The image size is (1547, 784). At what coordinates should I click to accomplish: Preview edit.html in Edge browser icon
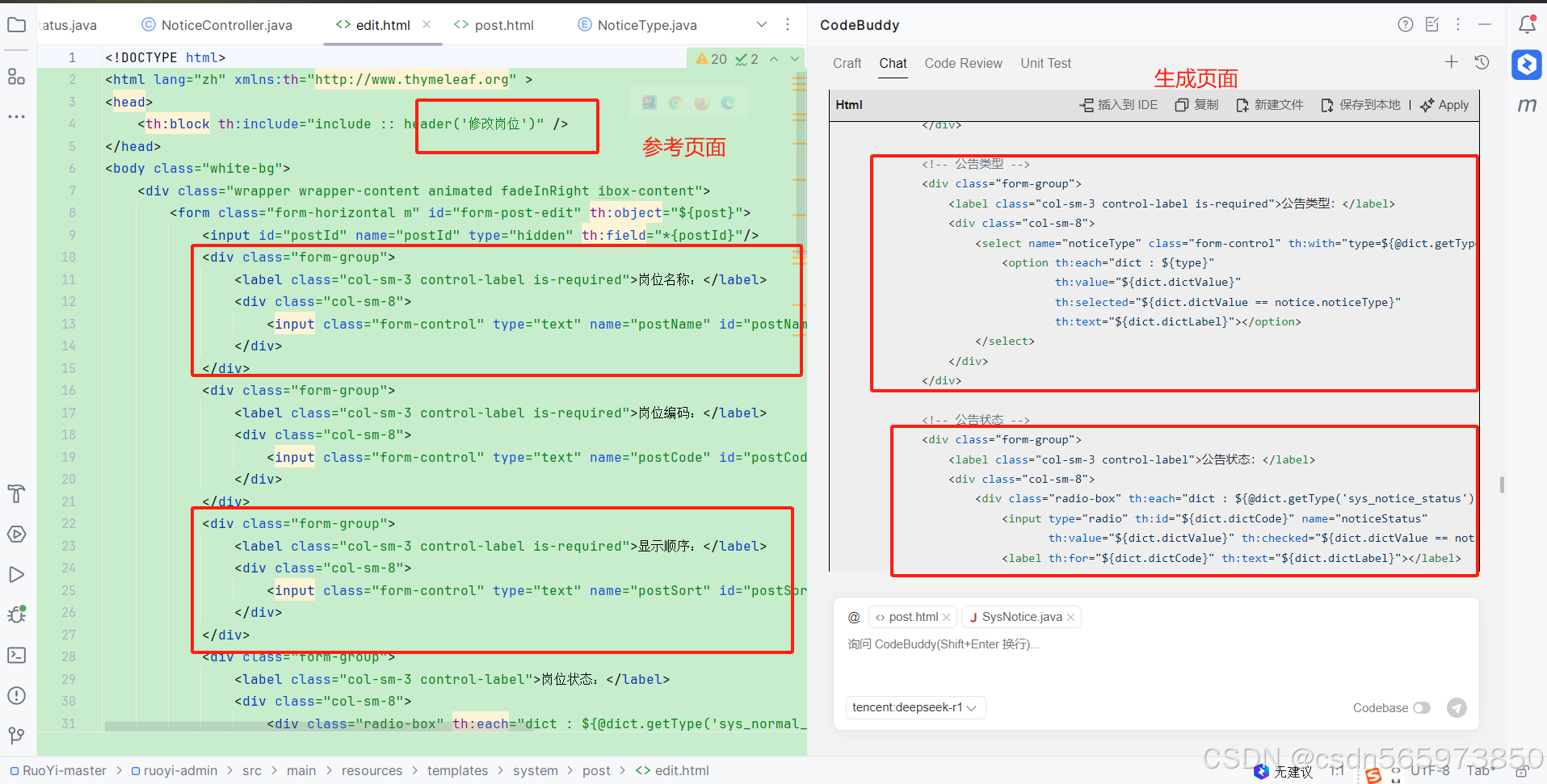[728, 103]
